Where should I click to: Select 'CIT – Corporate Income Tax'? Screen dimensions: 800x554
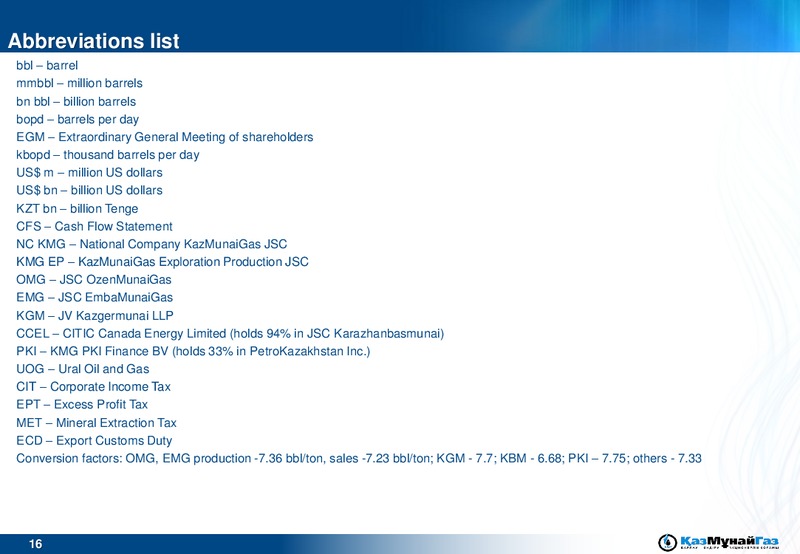click(93, 387)
